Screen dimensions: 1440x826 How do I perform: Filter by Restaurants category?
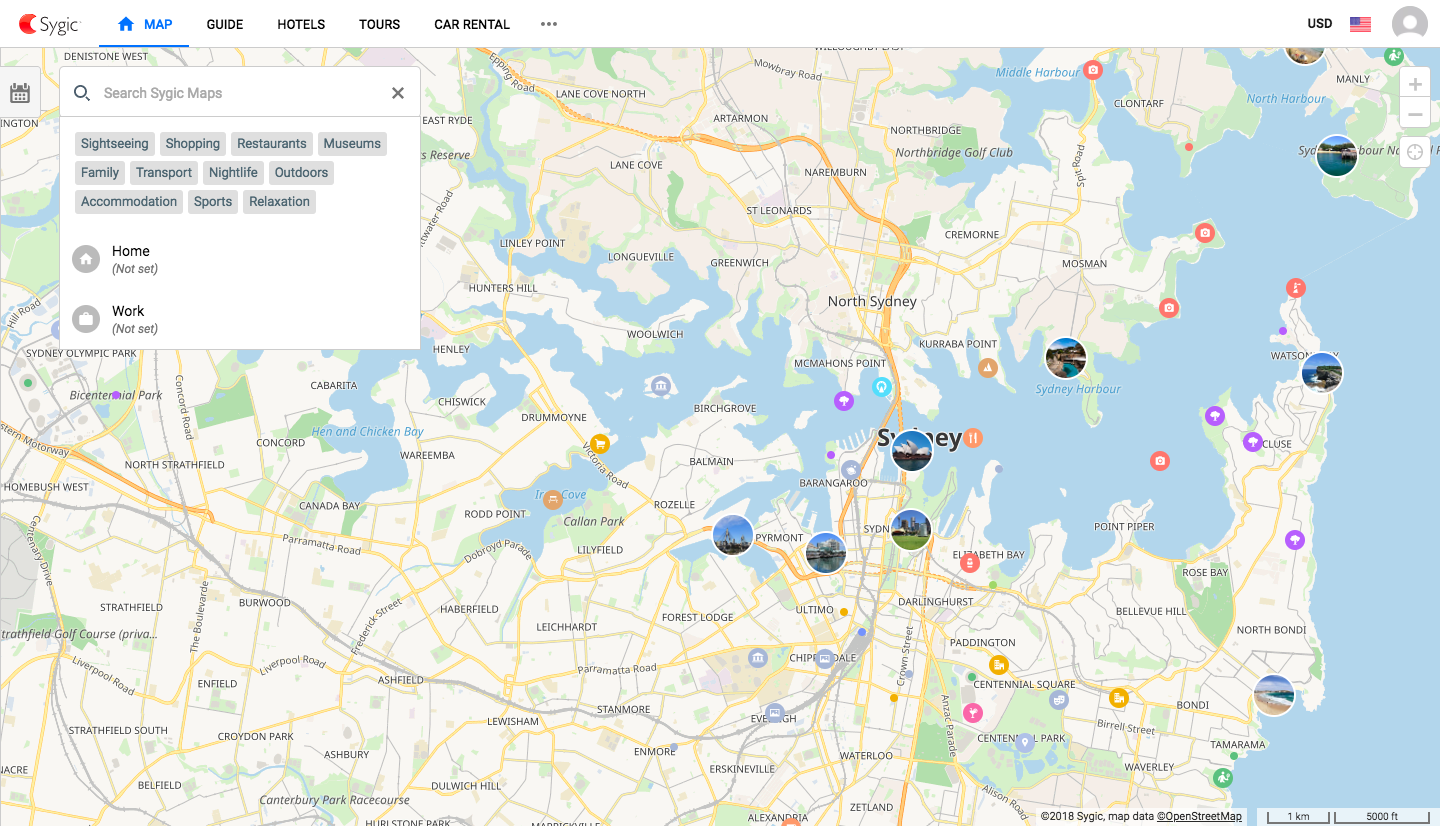coord(272,144)
